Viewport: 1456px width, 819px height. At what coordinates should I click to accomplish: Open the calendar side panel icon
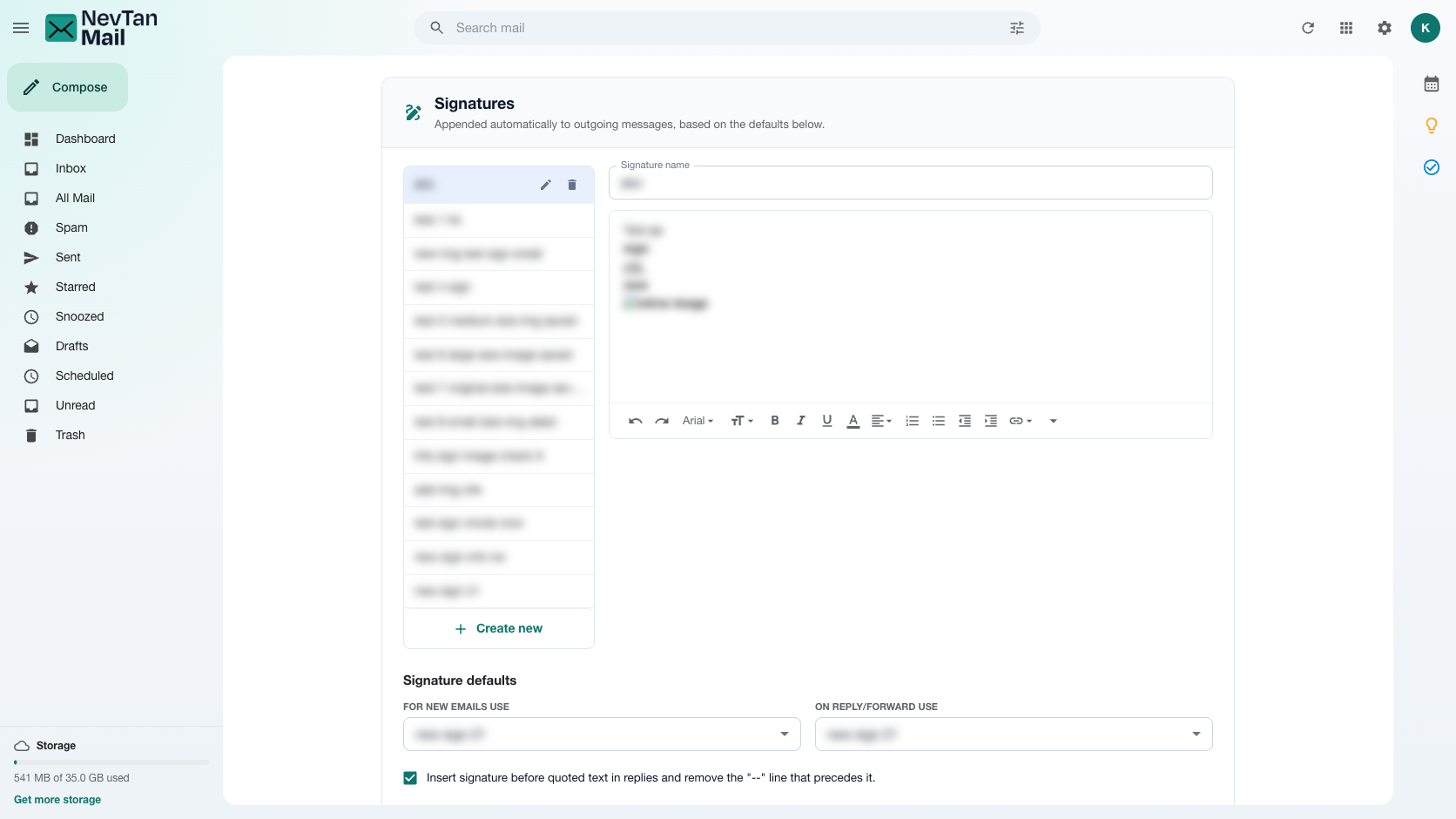(1432, 84)
